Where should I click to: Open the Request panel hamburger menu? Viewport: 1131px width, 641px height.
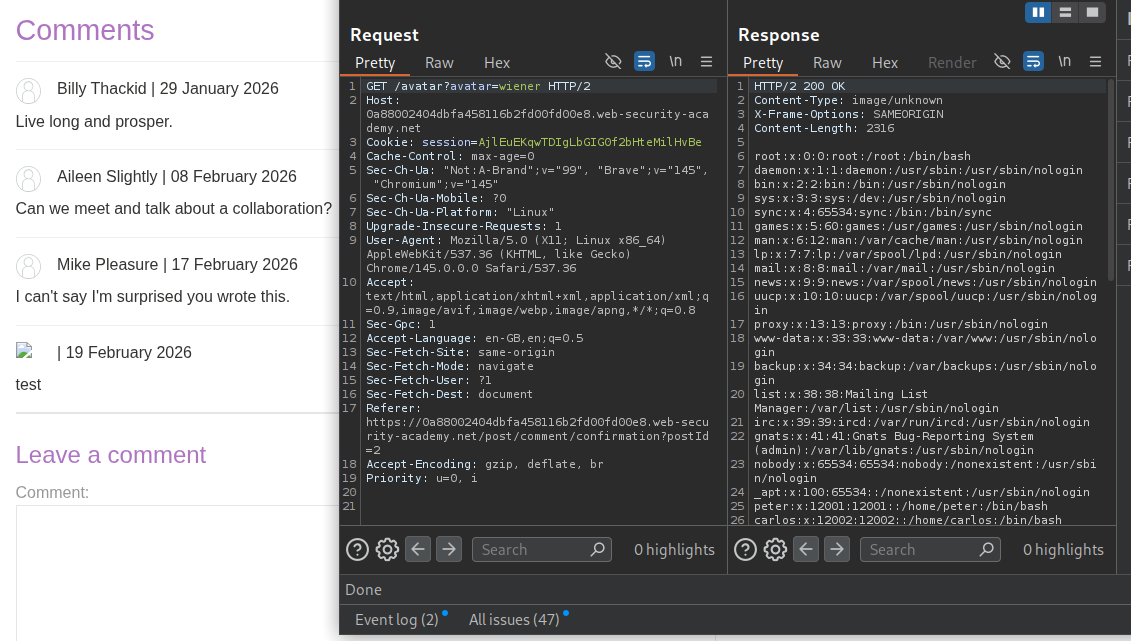(707, 62)
